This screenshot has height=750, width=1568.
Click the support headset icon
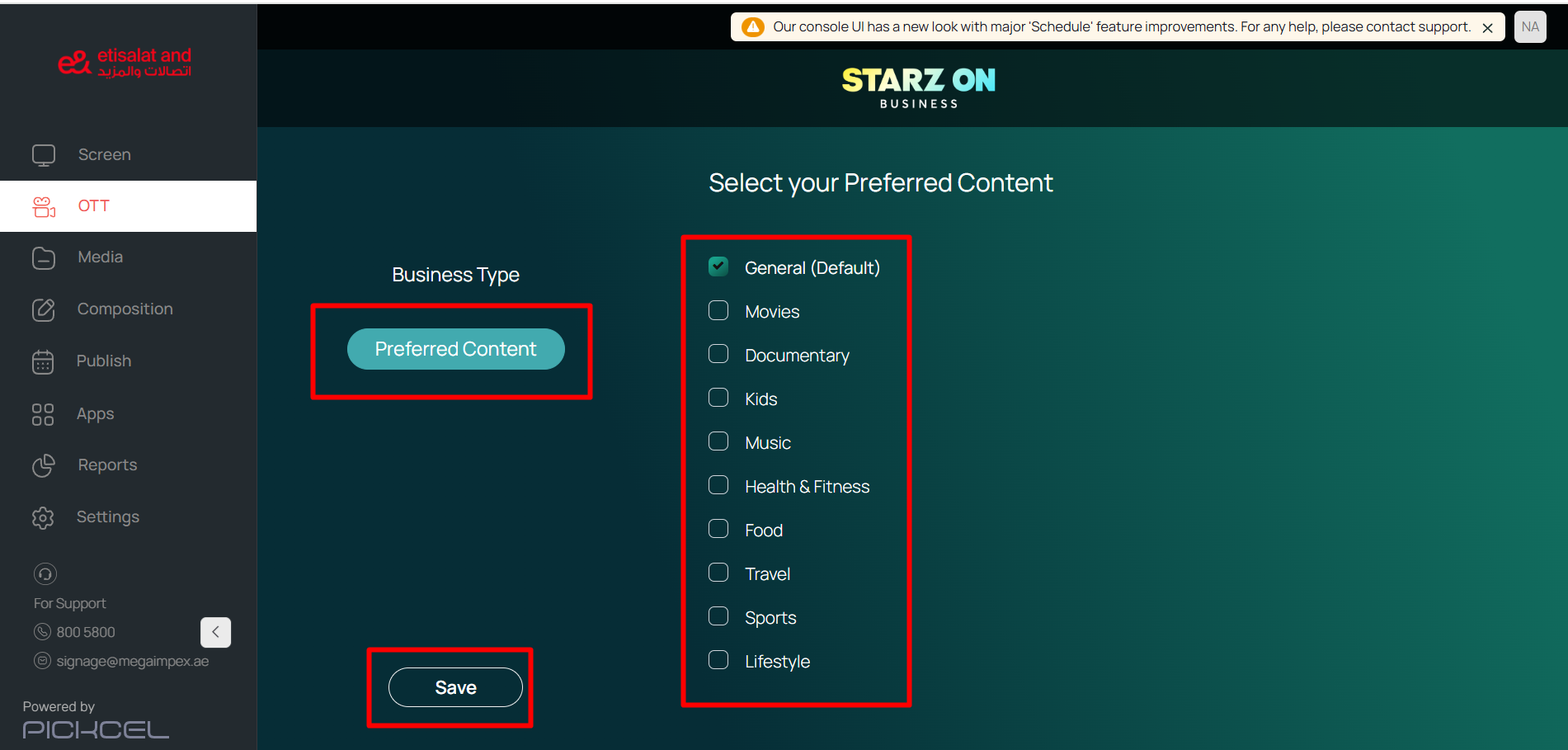tap(45, 573)
